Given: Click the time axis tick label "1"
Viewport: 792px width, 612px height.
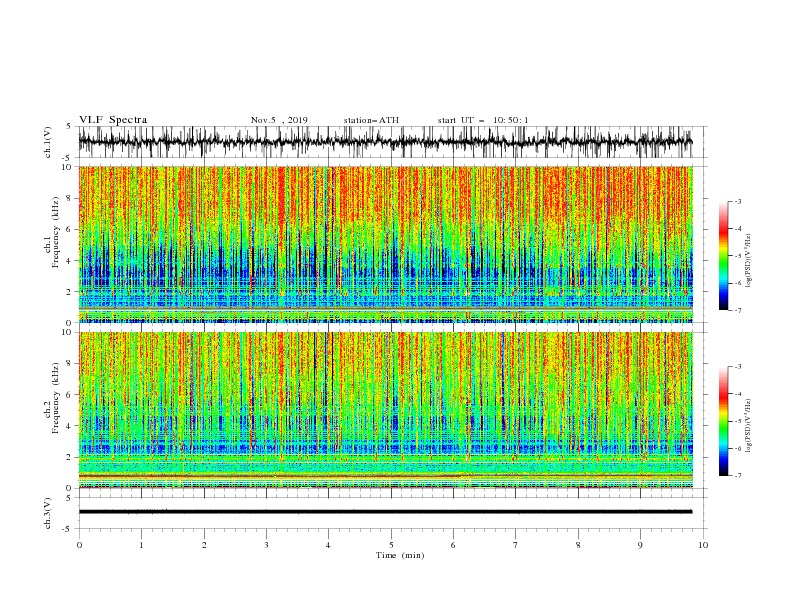Looking at the screenshot, I should point(141,545).
